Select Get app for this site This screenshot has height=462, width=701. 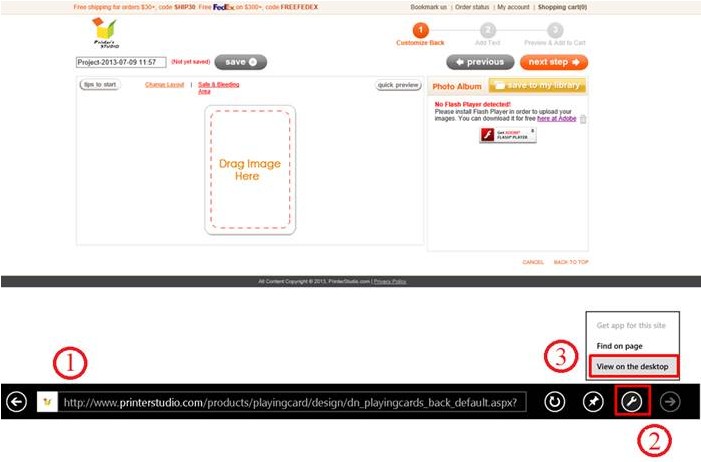(629, 326)
